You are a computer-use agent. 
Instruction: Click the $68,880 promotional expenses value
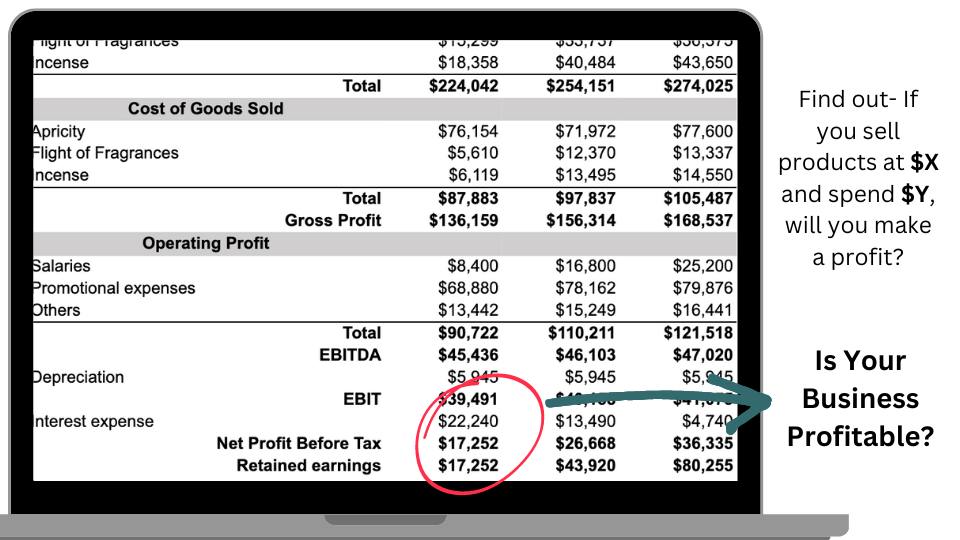coord(468,288)
